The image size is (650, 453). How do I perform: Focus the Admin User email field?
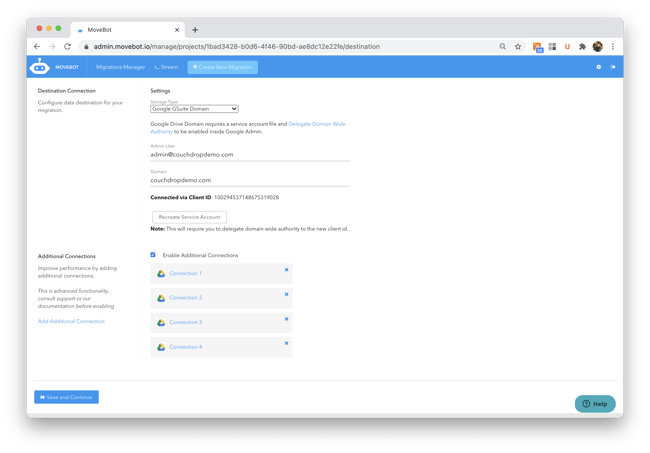tap(250, 155)
